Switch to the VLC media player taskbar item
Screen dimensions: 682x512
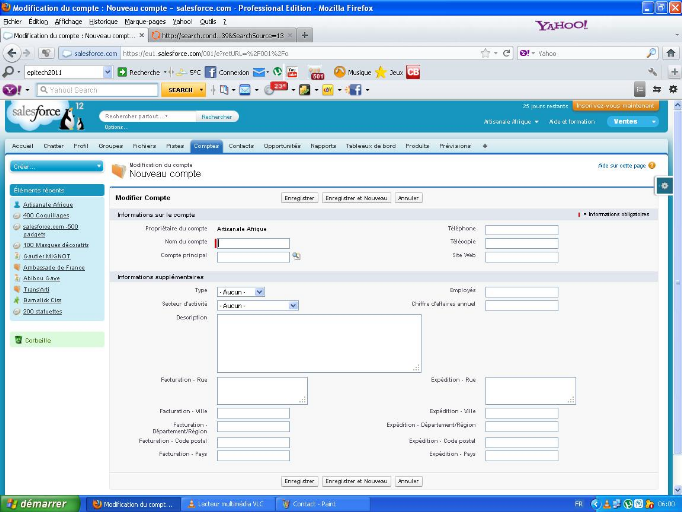tap(226, 504)
